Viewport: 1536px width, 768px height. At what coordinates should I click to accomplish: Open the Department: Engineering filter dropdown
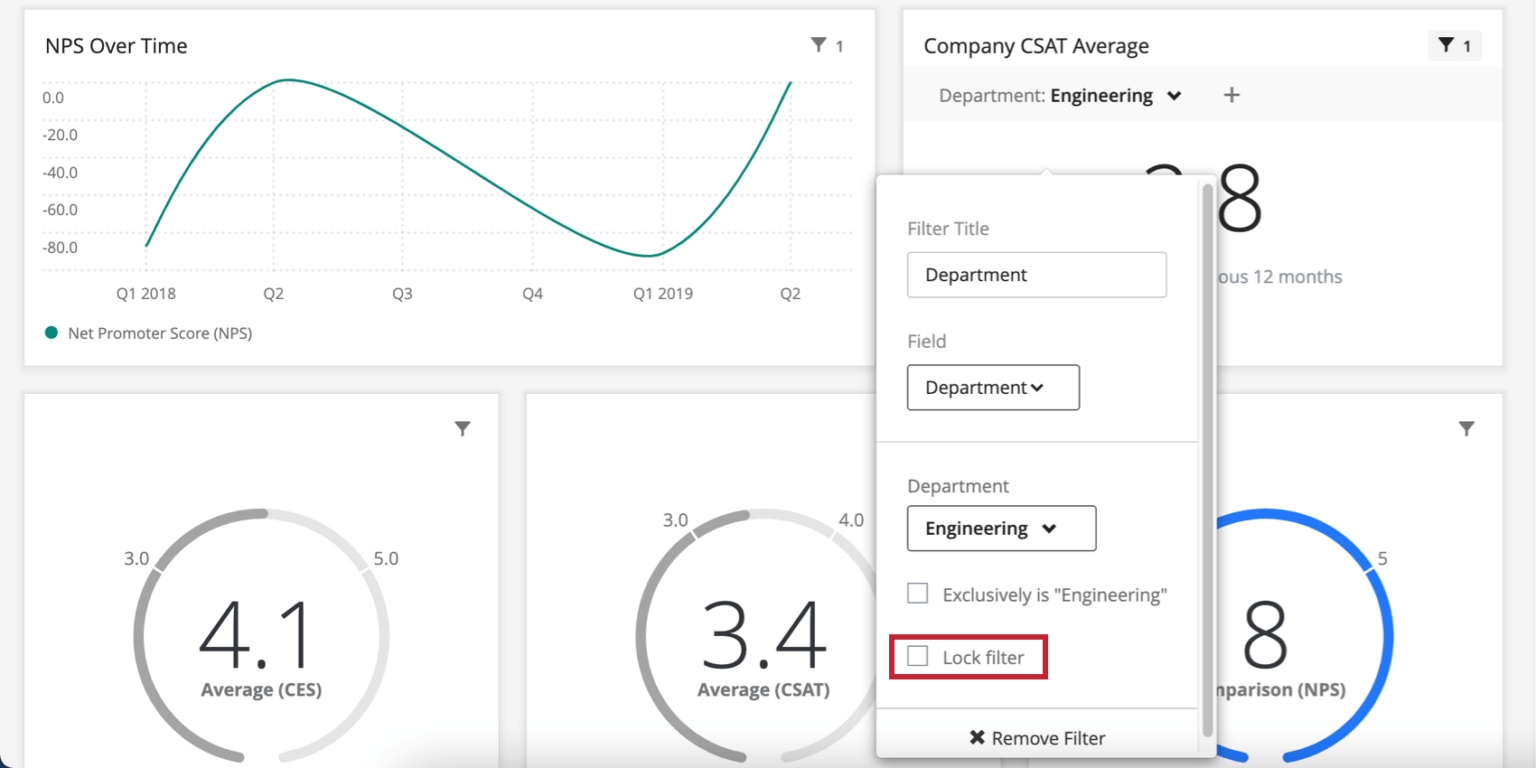(x=1056, y=95)
